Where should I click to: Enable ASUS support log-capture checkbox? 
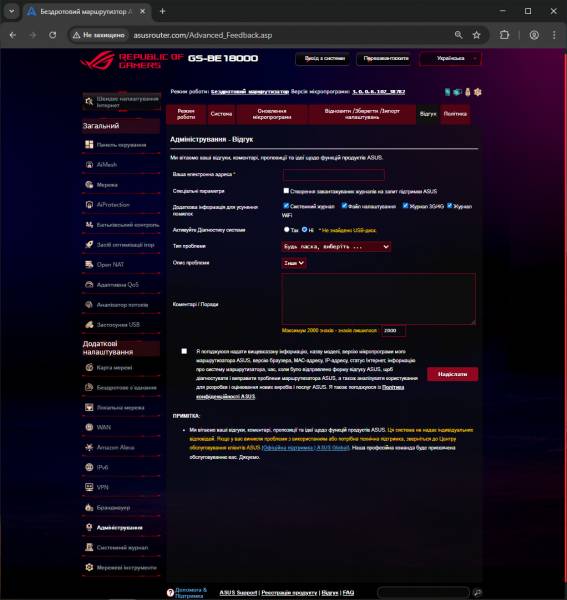[286, 191]
